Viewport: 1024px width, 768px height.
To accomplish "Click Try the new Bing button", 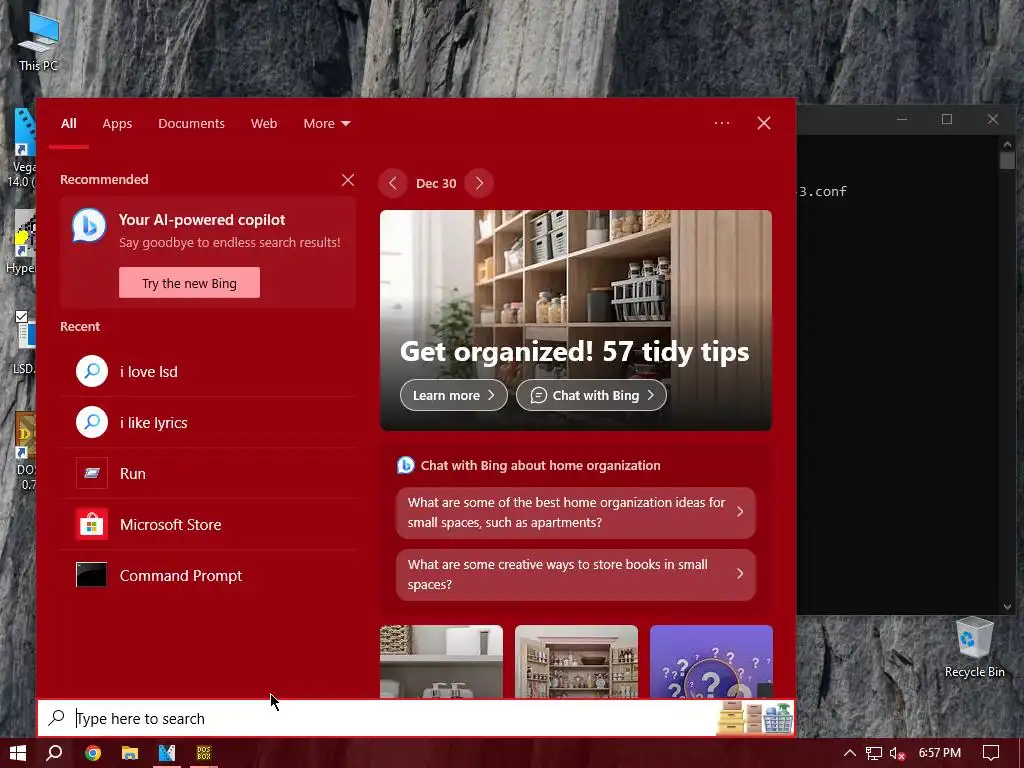I will [x=189, y=283].
